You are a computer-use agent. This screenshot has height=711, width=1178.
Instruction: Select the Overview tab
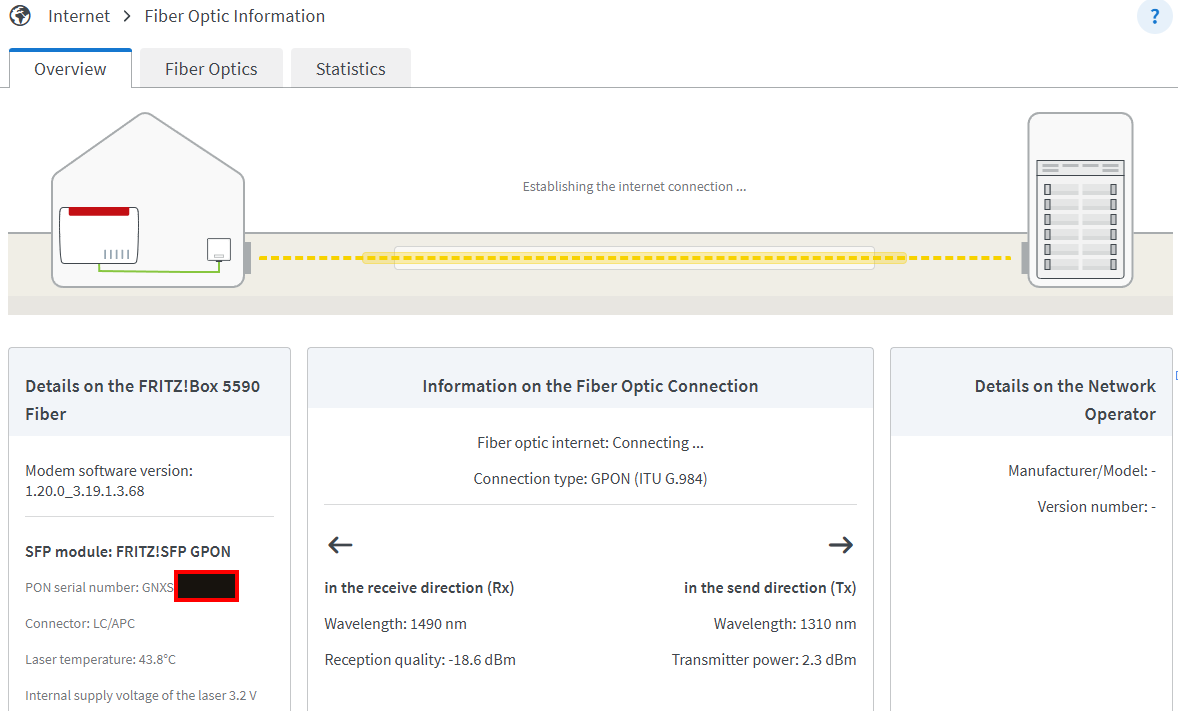pos(71,69)
